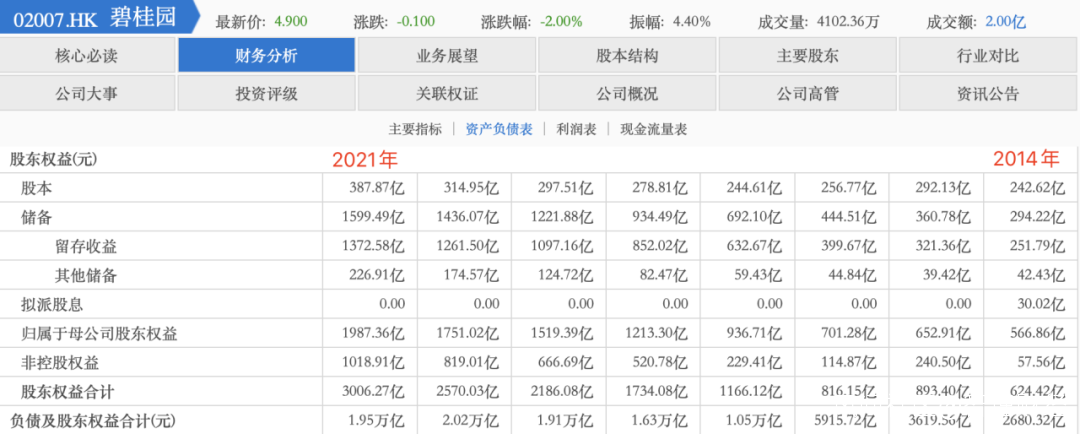
Task: Open the 资讯公告 tab
Action: click(x=988, y=93)
